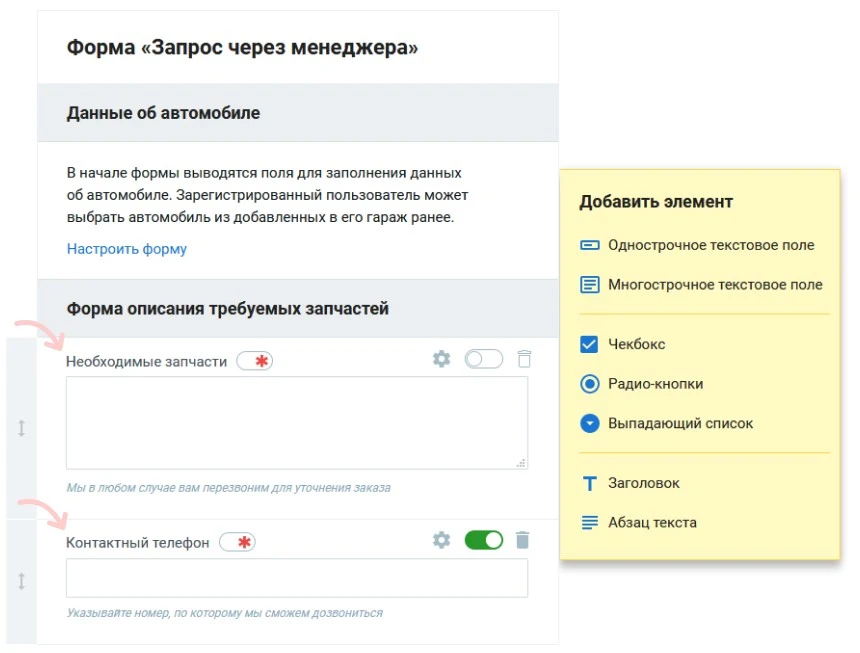Enable the toggle next to Необходимые запчасти
Viewport: 860px width, 653px height.
pos(483,359)
